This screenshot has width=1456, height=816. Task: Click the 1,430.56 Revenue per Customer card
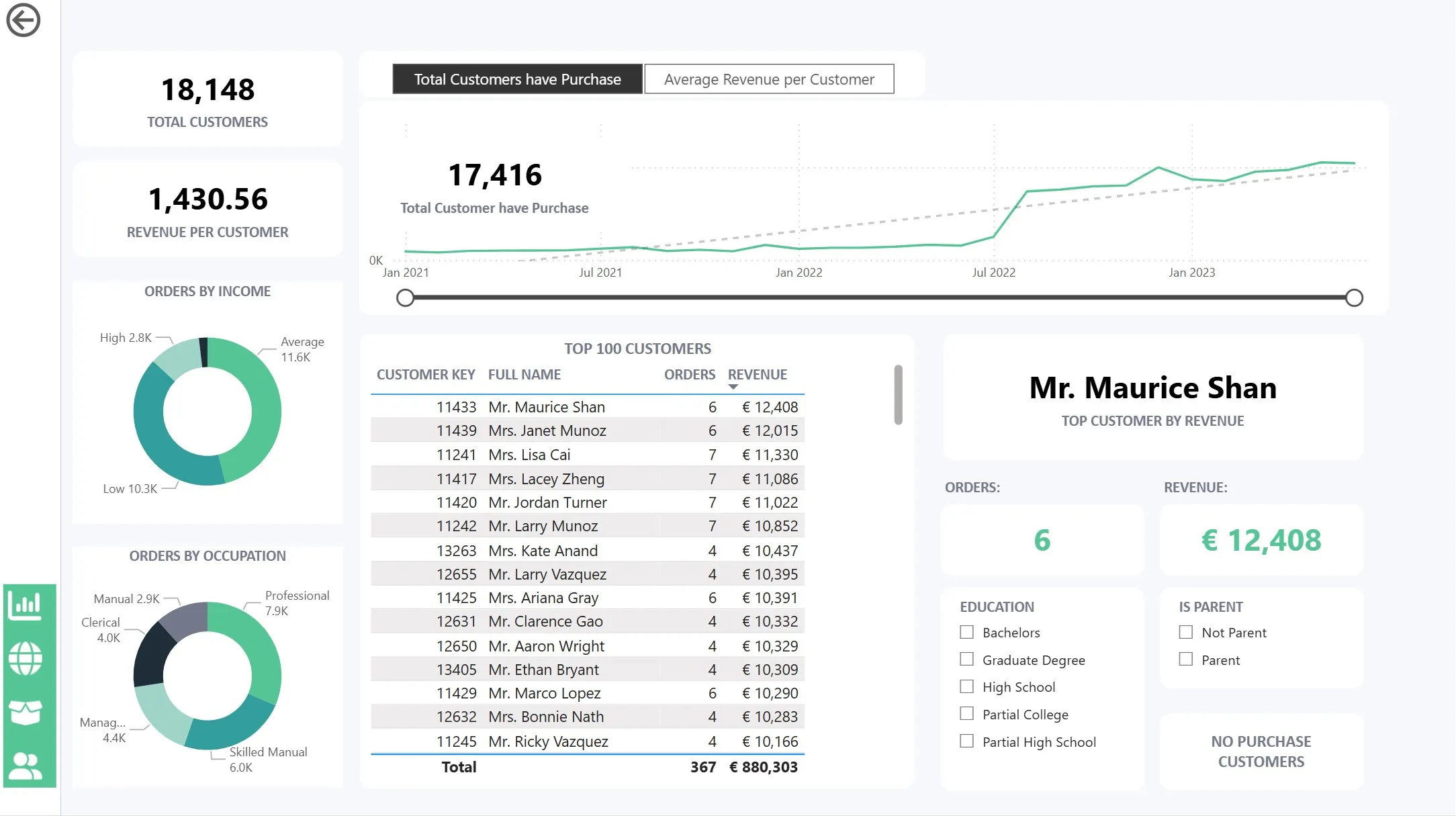pyautogui.click(x=208, y=209)
